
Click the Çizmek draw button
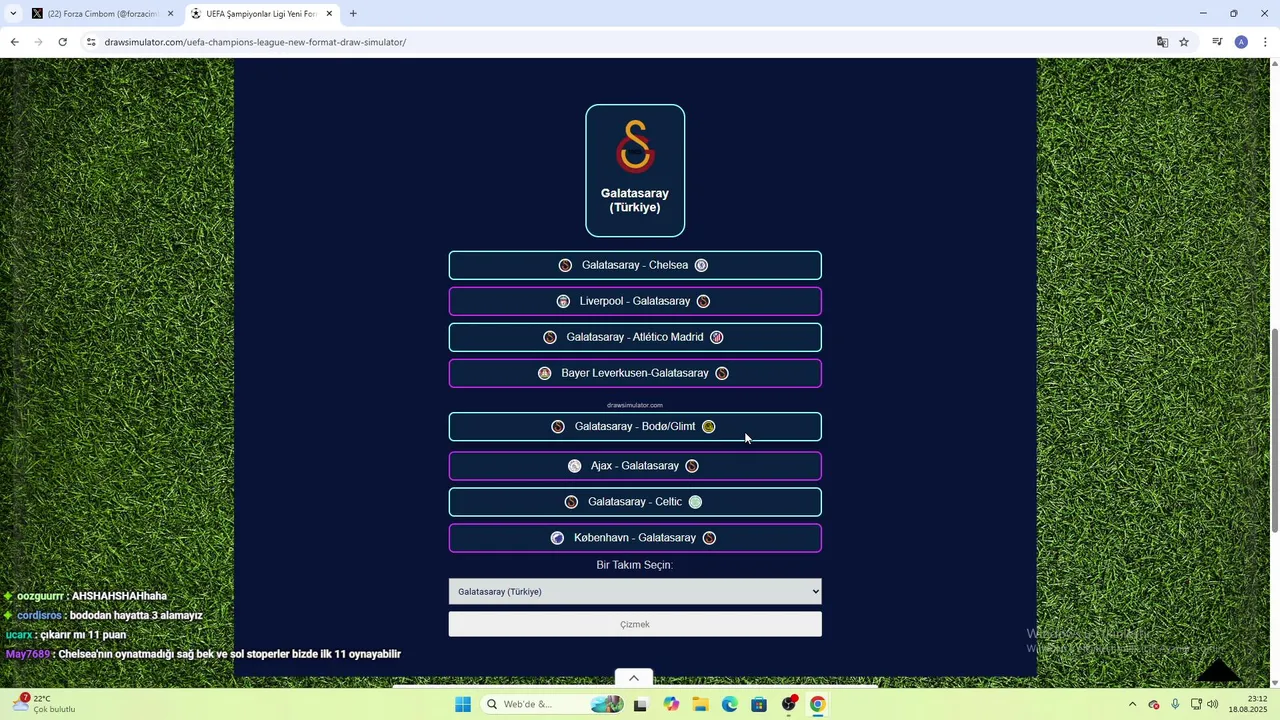point(635,624)
